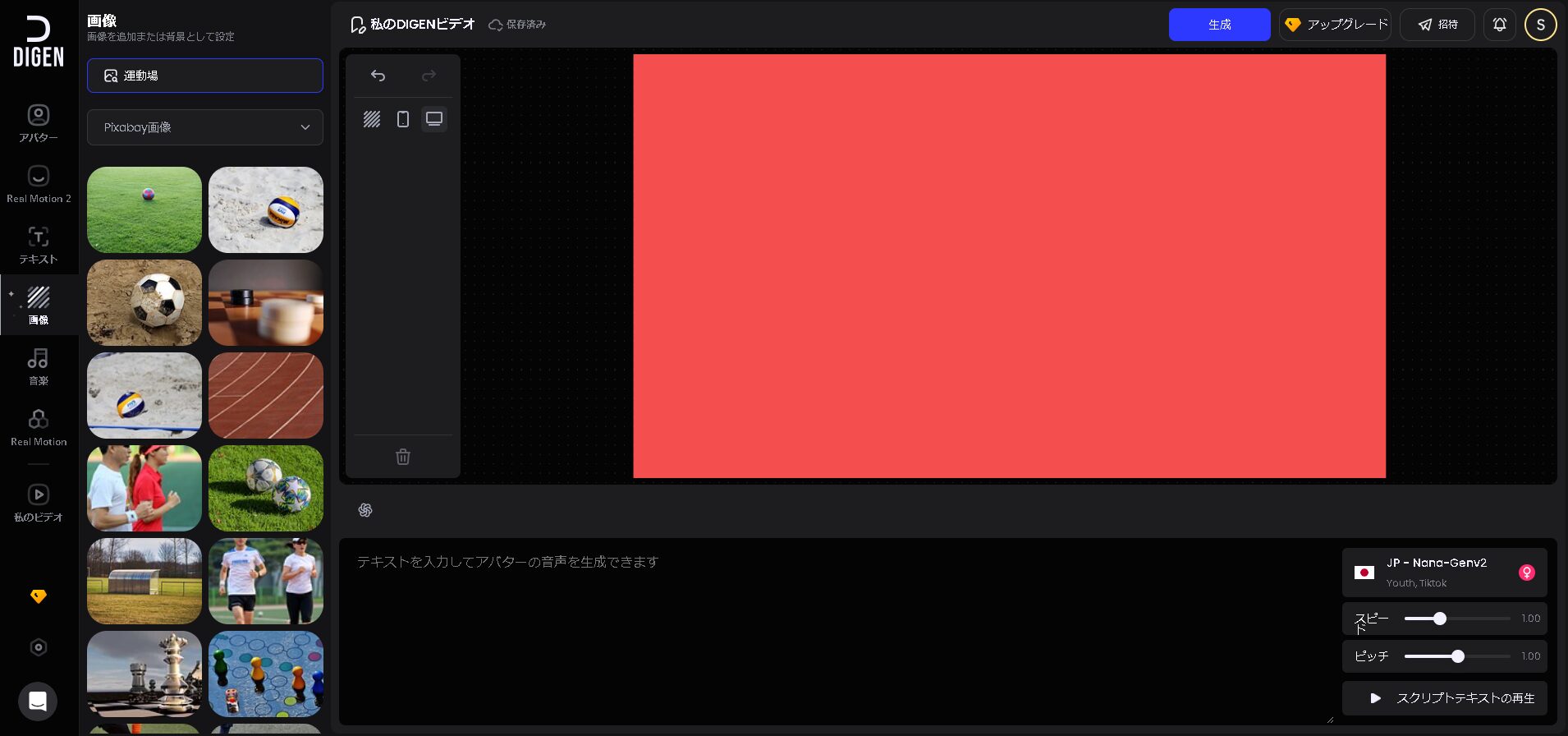Screen dimensions: 1568x736
Task: Click the undo arrow
Action: coord(378,76)
